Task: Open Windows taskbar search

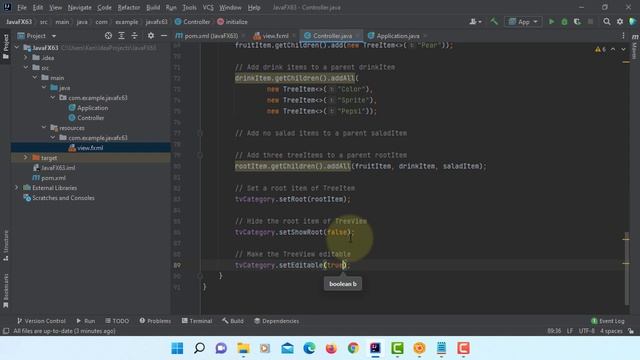Action: click(199, 348)
